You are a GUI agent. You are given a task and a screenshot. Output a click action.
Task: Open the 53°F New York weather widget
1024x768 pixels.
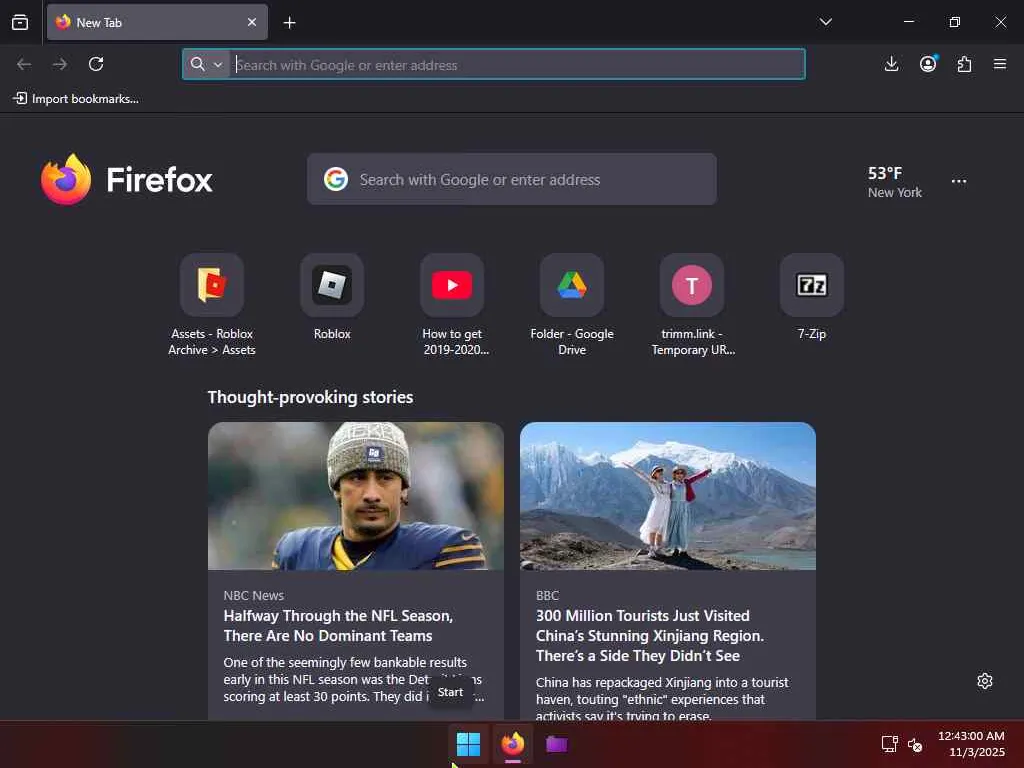pyautogui.click(x=894, y=182)
